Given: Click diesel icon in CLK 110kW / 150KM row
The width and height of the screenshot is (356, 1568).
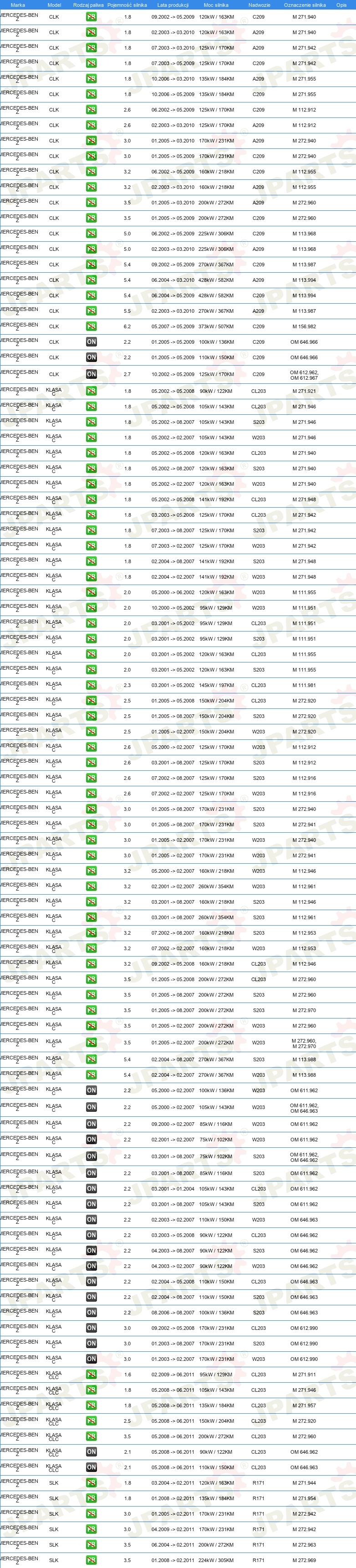Looking at the screenshot, I should (x=92, y=357).
